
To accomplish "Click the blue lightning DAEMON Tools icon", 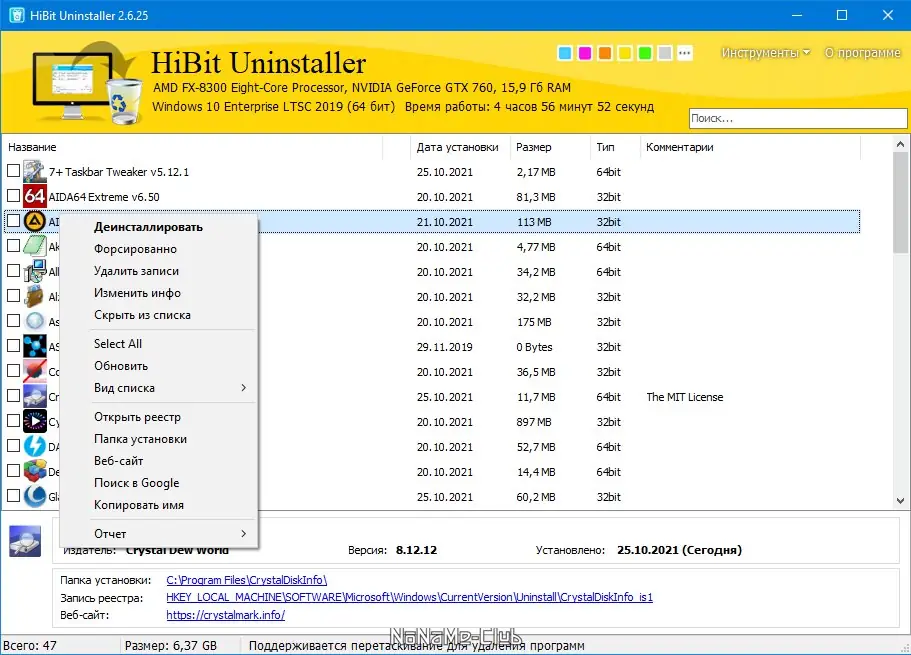I will coord(34,446).
